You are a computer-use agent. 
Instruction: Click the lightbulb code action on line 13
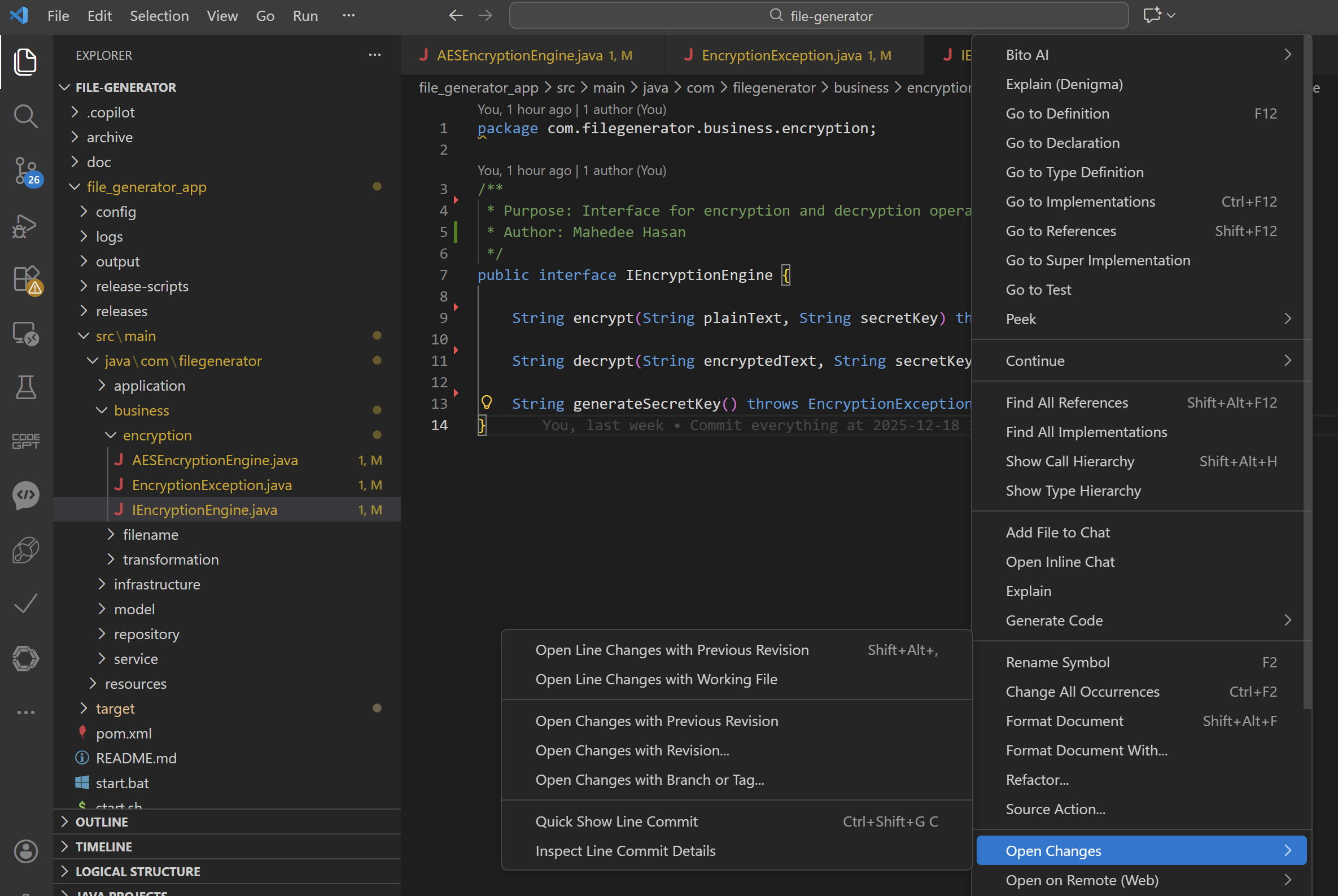click(487, 403)
